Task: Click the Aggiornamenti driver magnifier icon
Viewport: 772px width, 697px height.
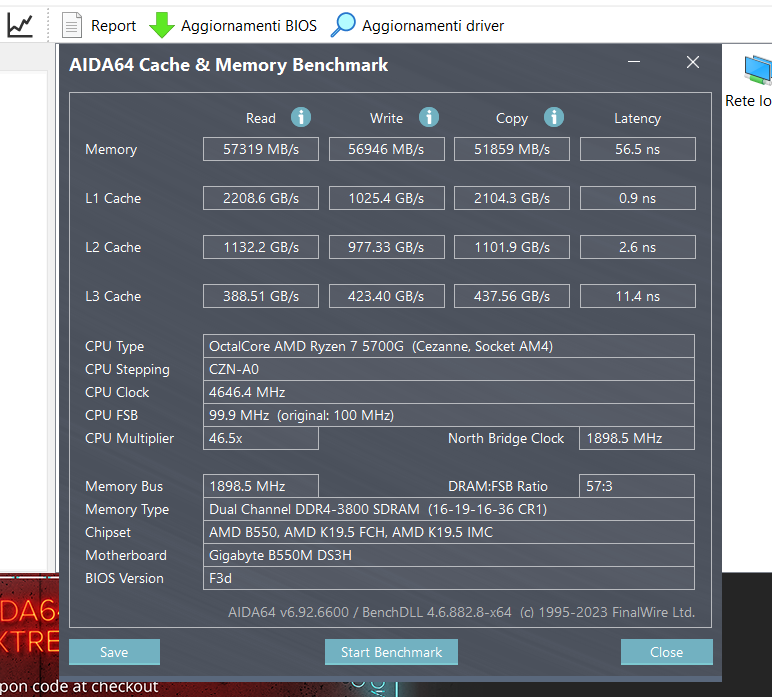Action: 343,25
